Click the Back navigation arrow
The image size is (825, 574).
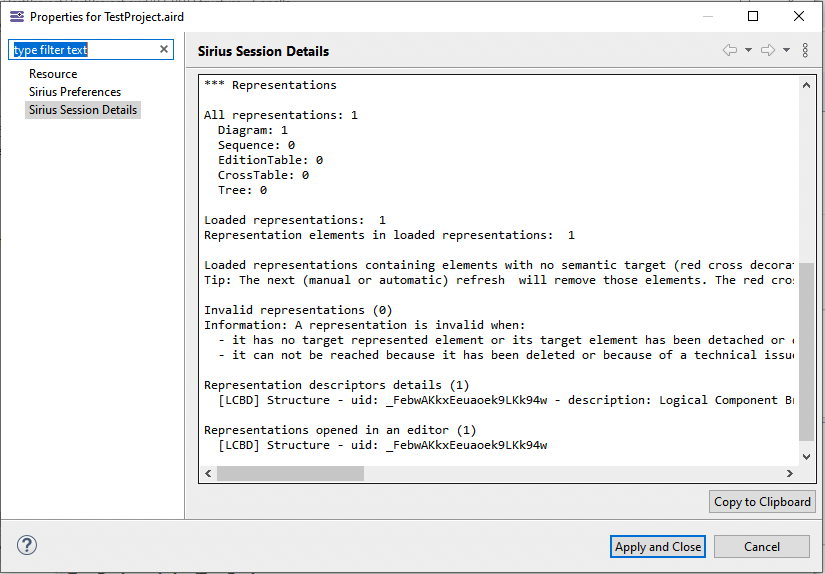pyautogui.click(x=729, y=50)
